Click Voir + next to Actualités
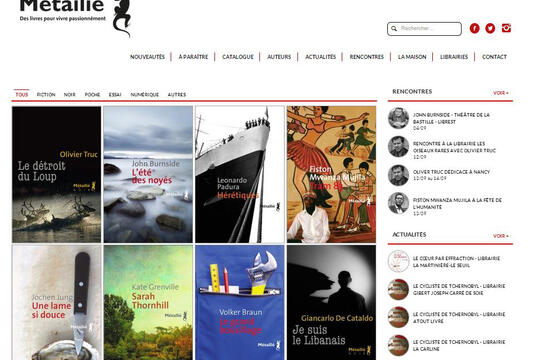Image resolution: width=540 pixels, height=360 pixels. (x=501, y=236)
